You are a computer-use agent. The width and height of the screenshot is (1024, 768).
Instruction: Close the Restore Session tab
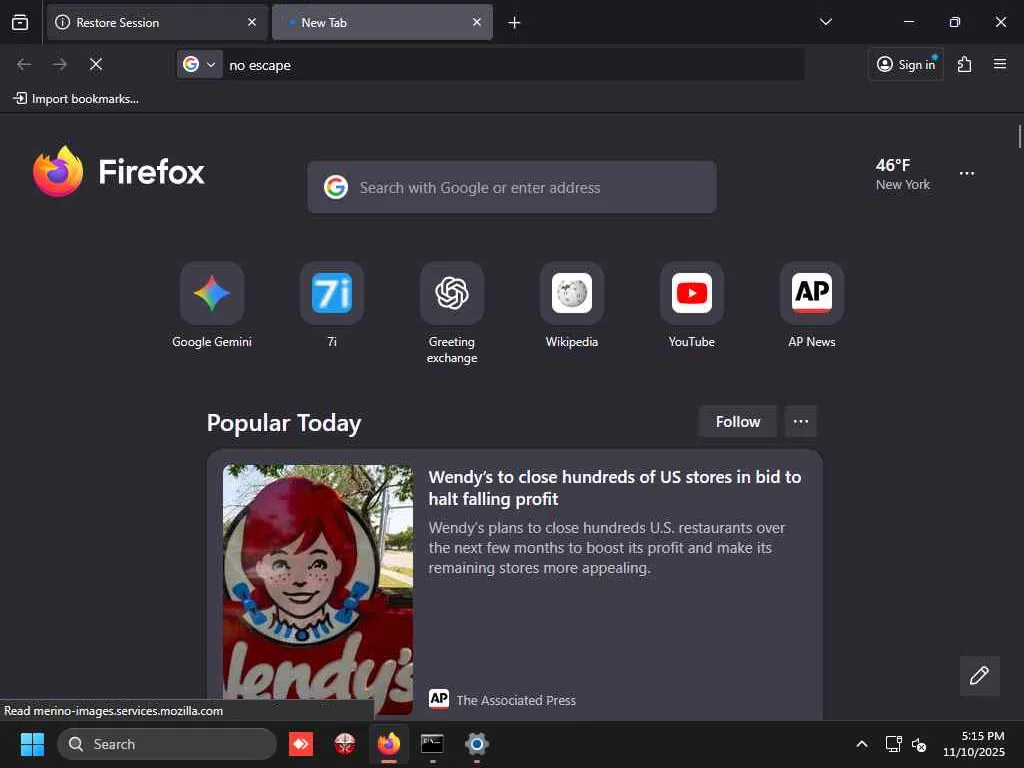(x=252, y=22)
